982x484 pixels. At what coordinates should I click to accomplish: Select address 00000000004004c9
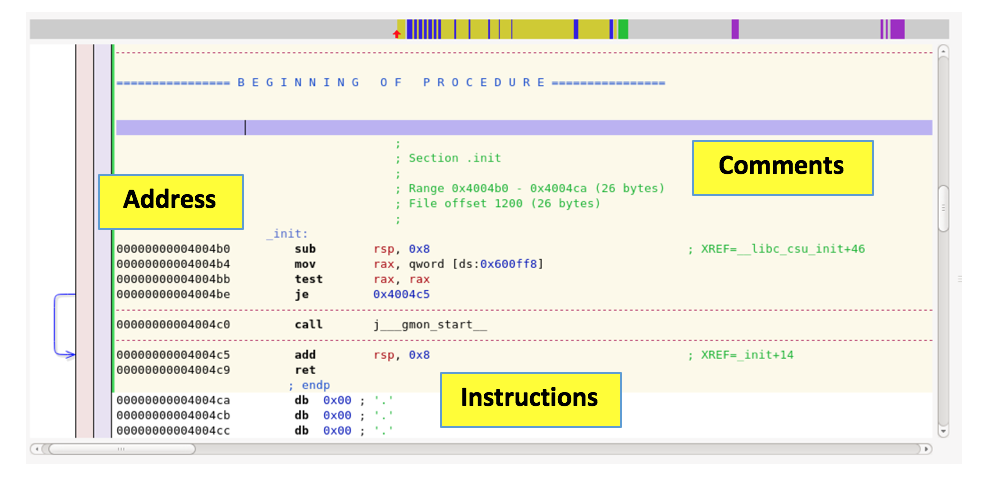pos(173,370)
